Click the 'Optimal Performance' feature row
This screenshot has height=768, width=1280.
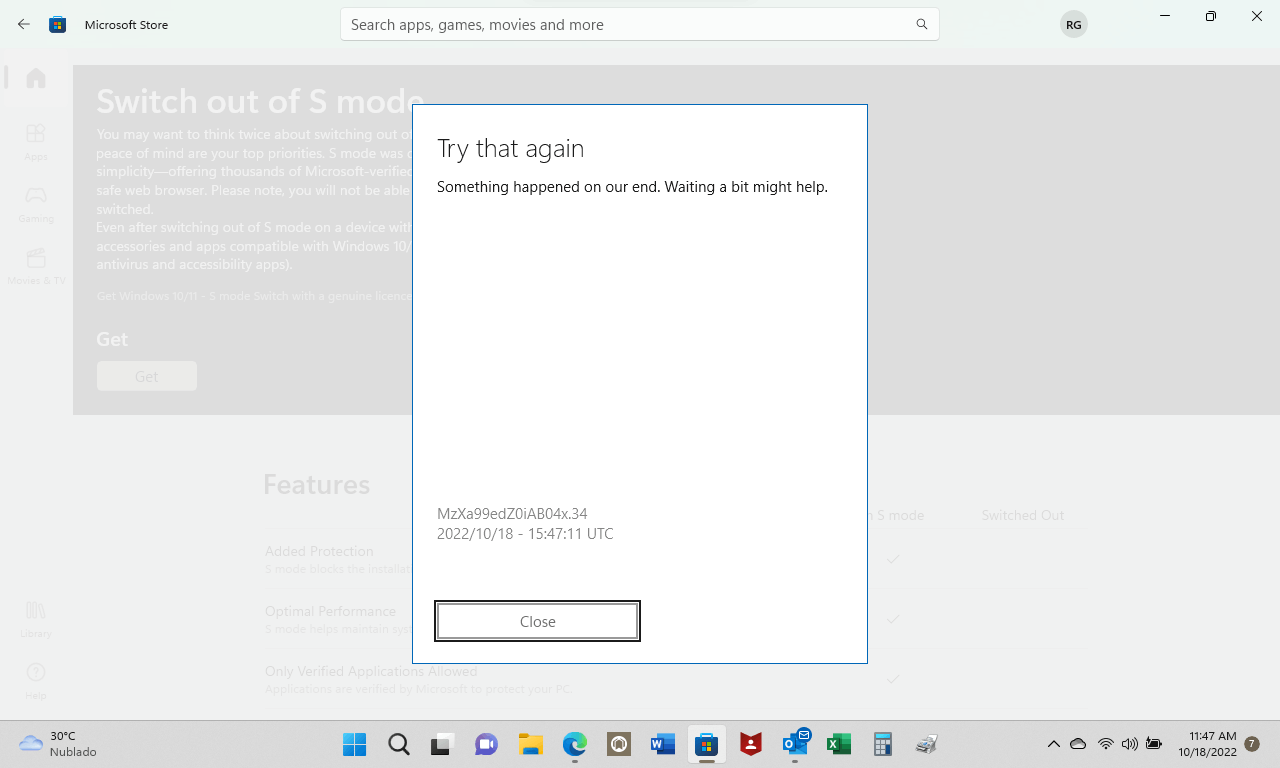tap(677, 619)
